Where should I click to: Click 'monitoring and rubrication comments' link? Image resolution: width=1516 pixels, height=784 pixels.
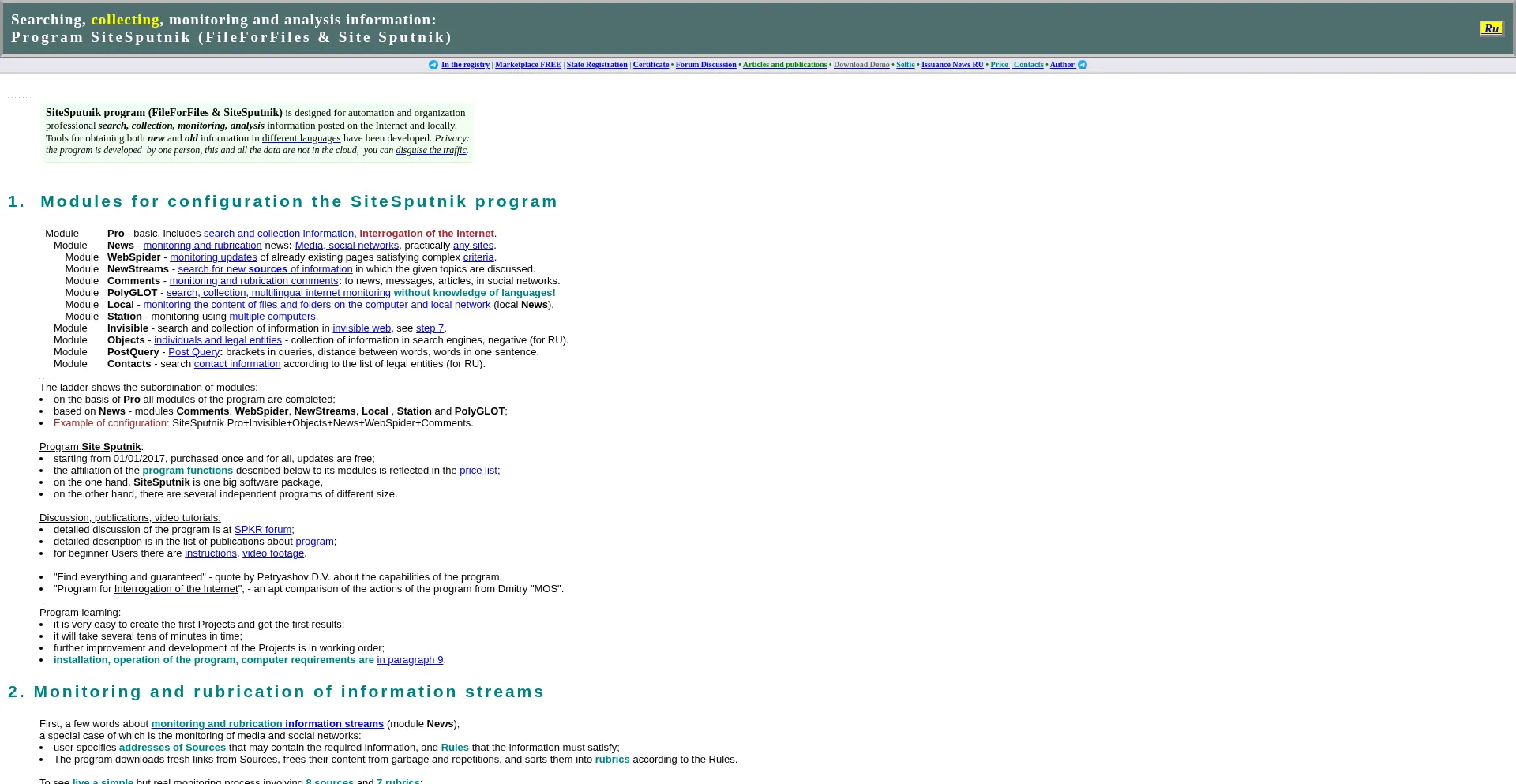[253, 281]
